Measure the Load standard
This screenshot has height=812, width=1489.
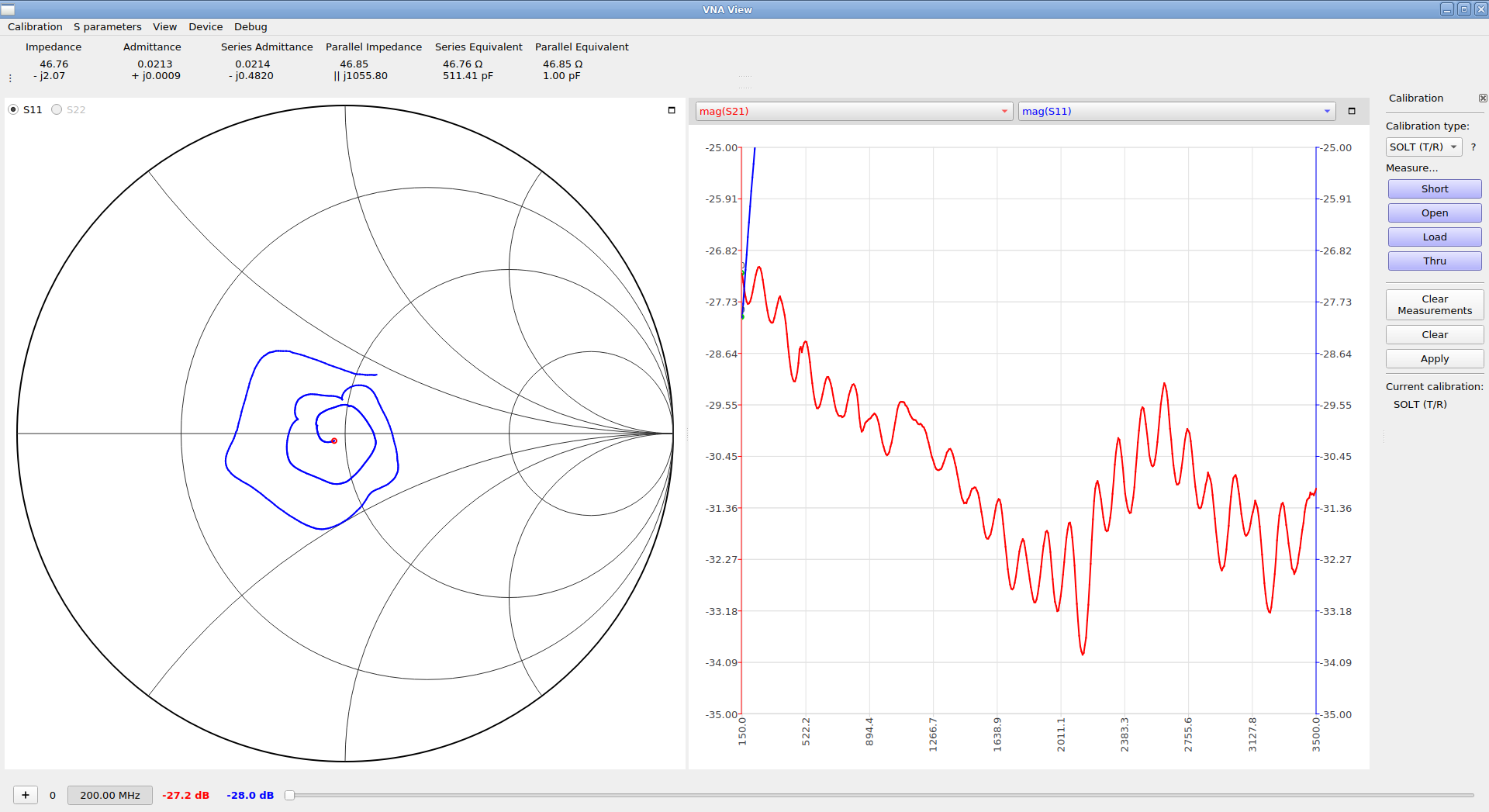click(1435, 237)
